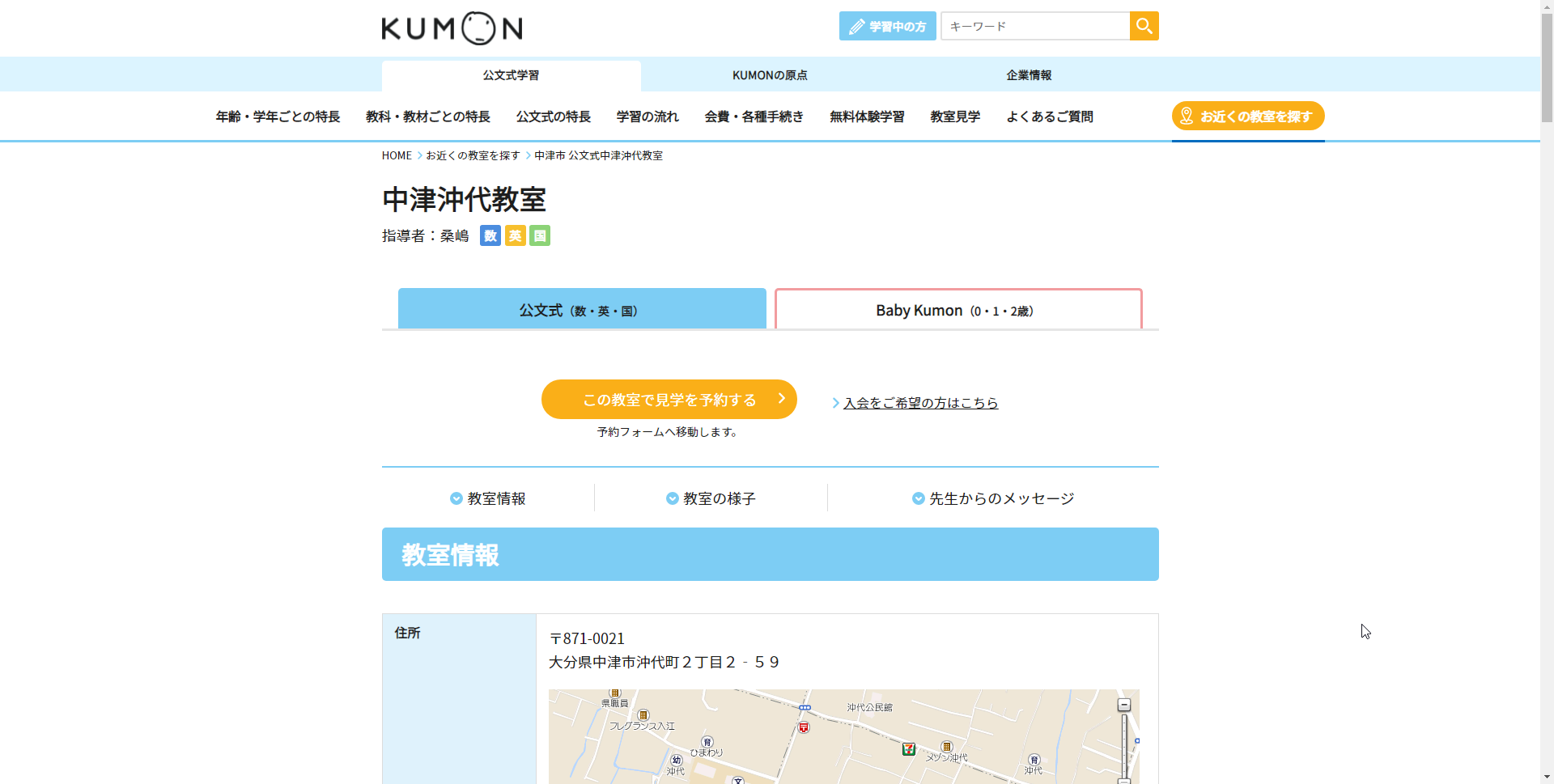Image resolution: width=1554 pixels, height=784 pixels.
Task: Jump to 先生からのメッセージ section anchor
Action: tap(993, 498)
